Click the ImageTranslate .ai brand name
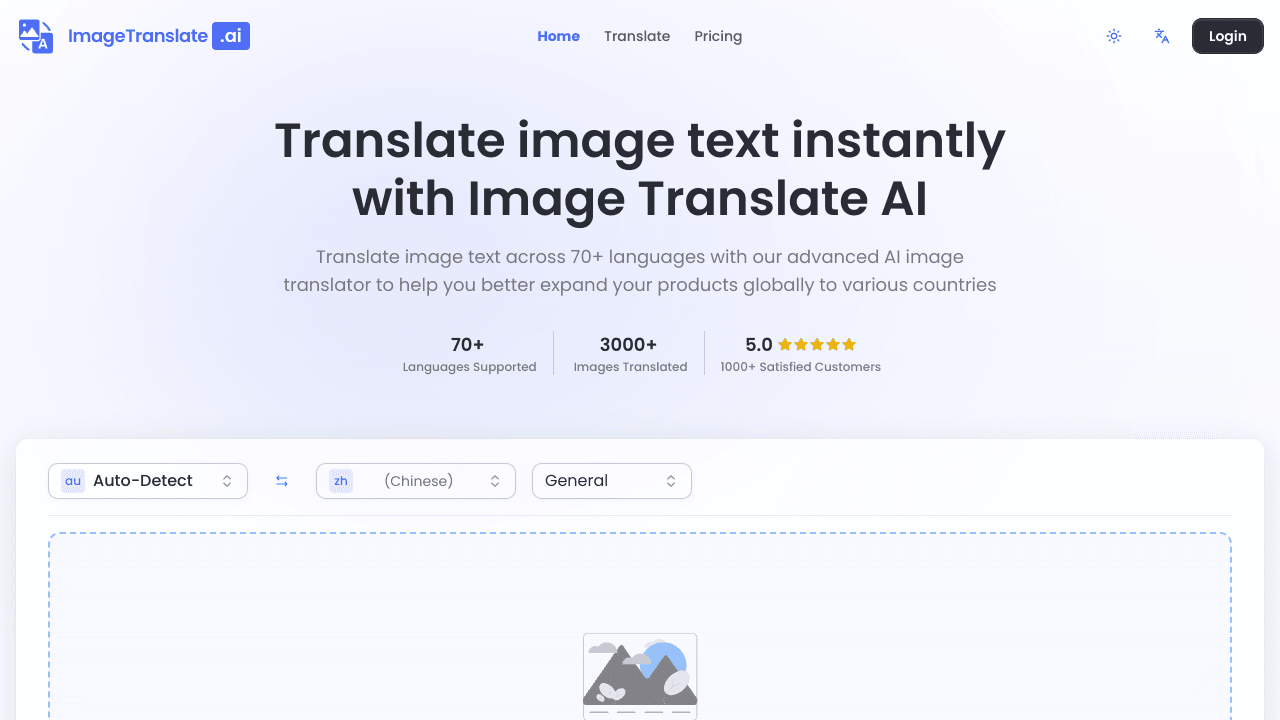Screen dimensions: 1280x720 click(x=159, y=36)
